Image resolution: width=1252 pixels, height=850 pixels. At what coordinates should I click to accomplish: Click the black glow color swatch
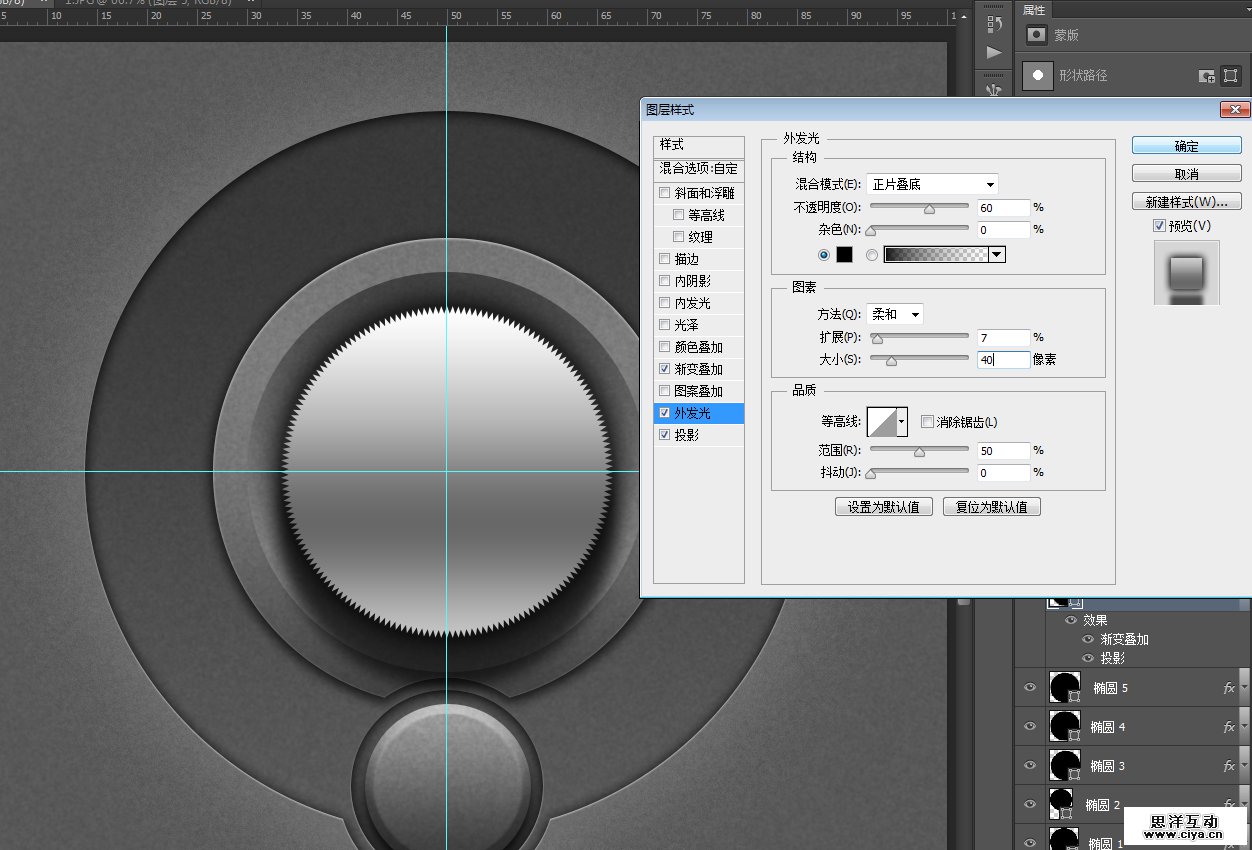(844, 255)
